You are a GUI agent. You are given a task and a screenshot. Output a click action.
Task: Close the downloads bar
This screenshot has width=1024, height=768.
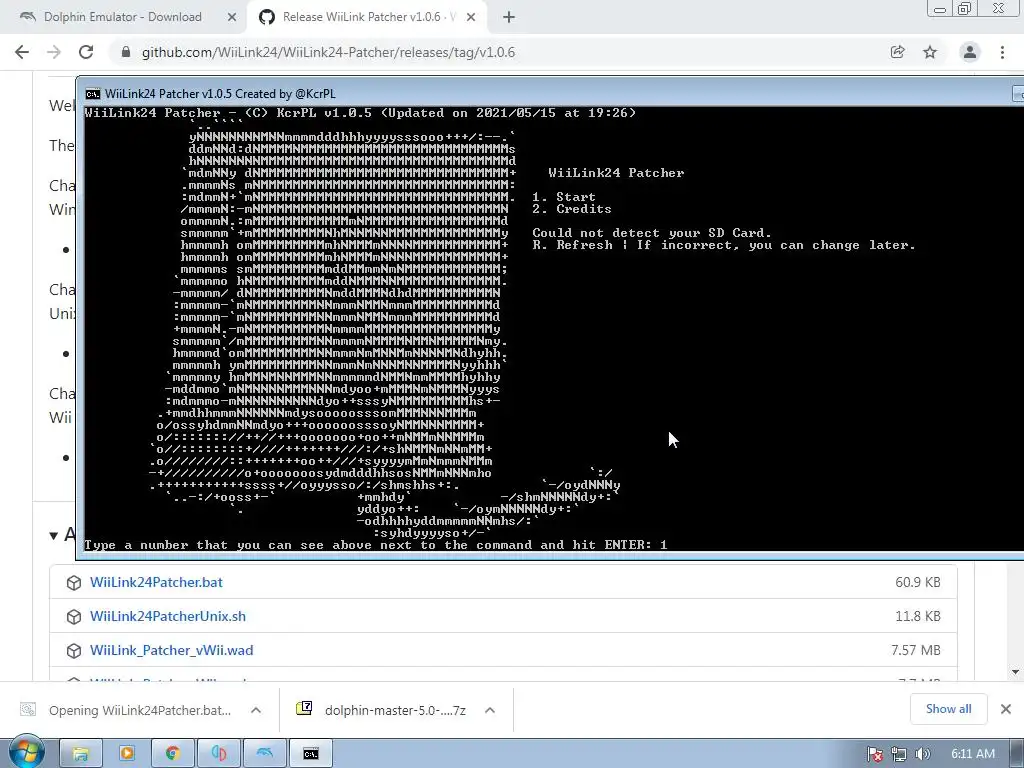pyautogui.click(x=1006, y=709)
